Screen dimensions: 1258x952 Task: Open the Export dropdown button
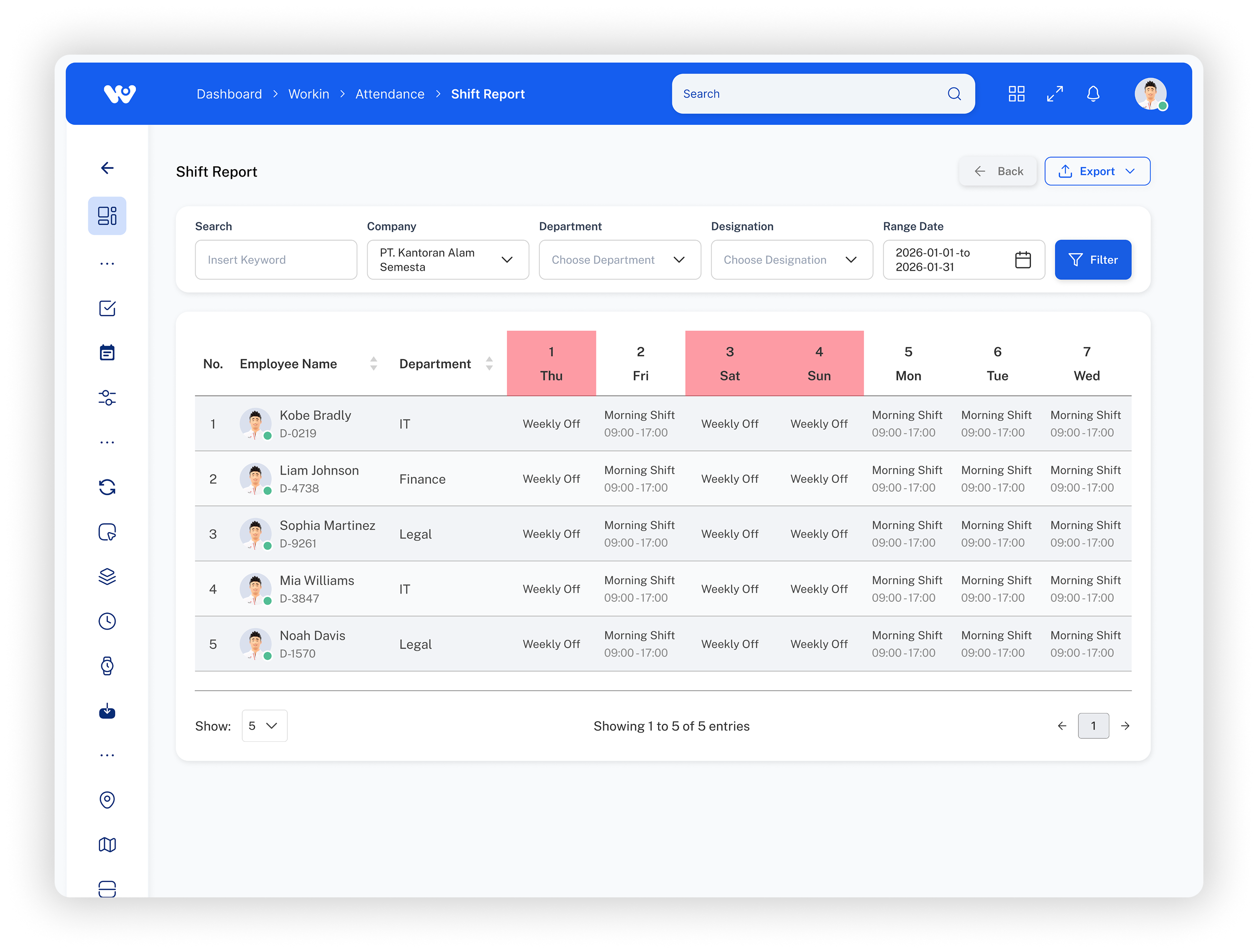pos(1097,171)
